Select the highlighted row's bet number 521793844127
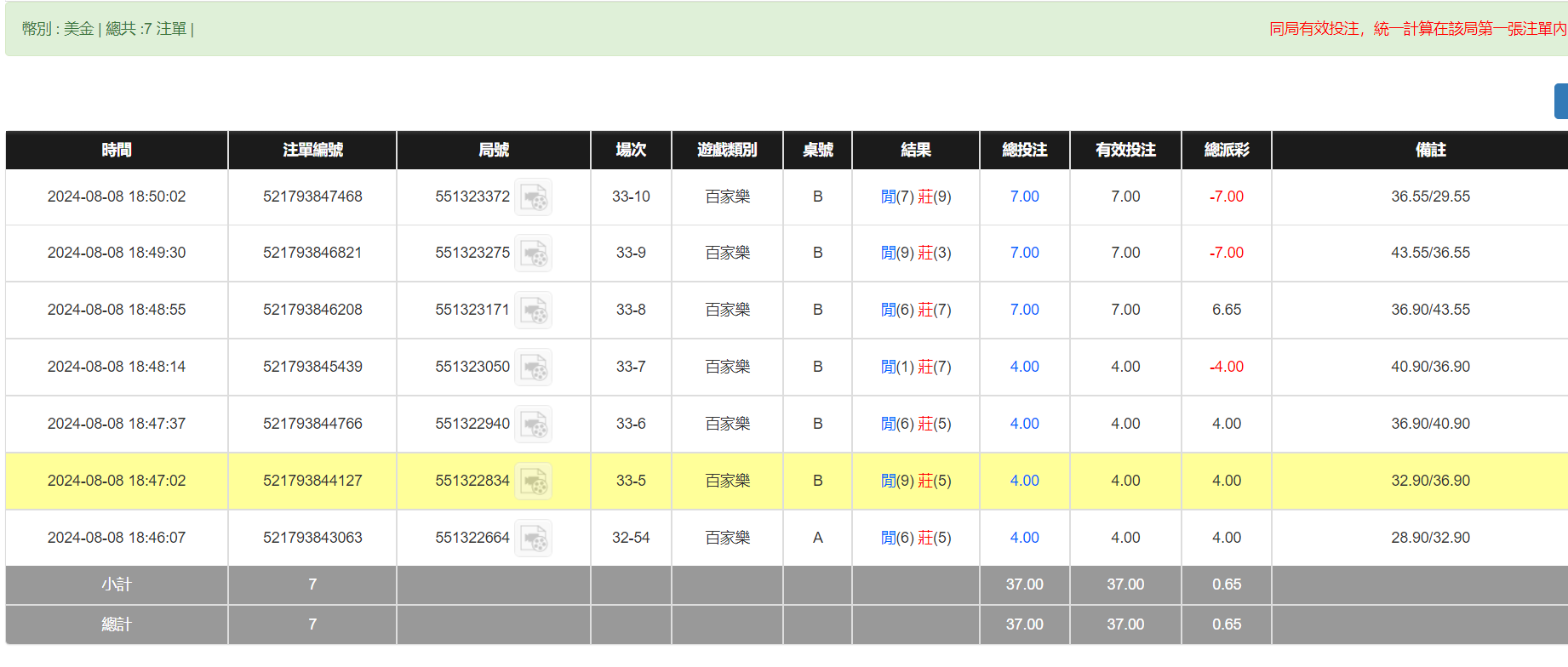 click(x=312, y=481)
